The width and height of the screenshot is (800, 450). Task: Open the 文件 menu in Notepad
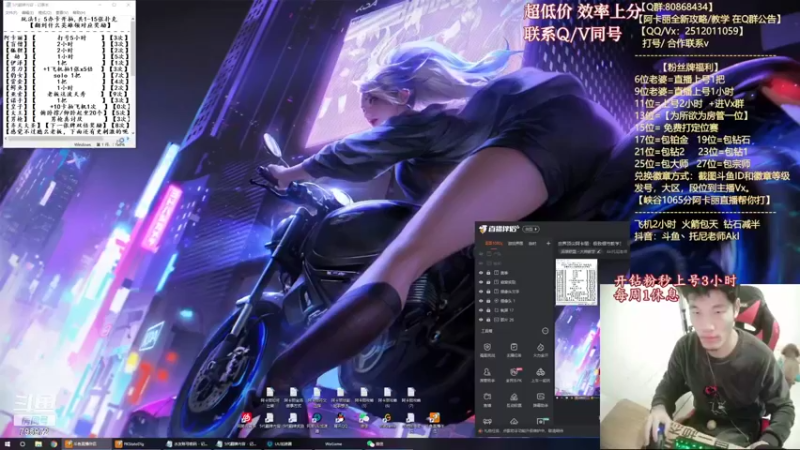(x=11, y=13)
